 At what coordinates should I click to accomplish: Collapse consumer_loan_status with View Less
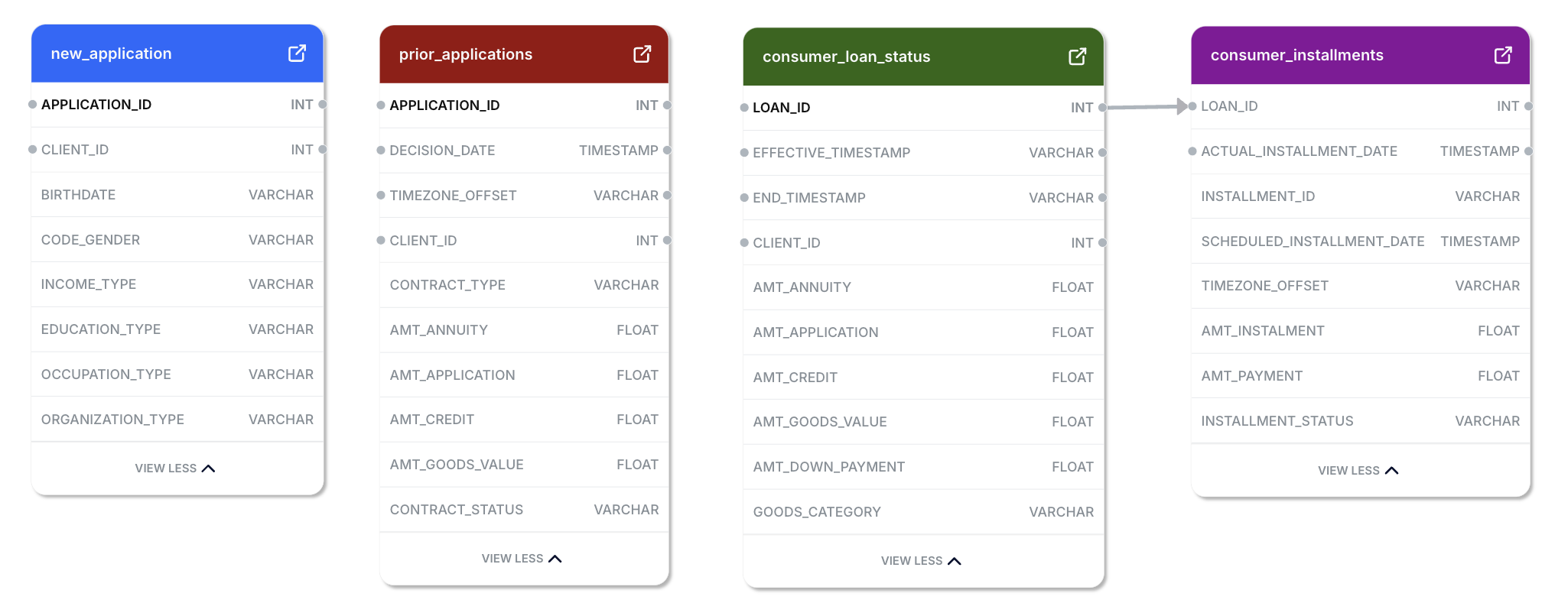click(921, 561)
